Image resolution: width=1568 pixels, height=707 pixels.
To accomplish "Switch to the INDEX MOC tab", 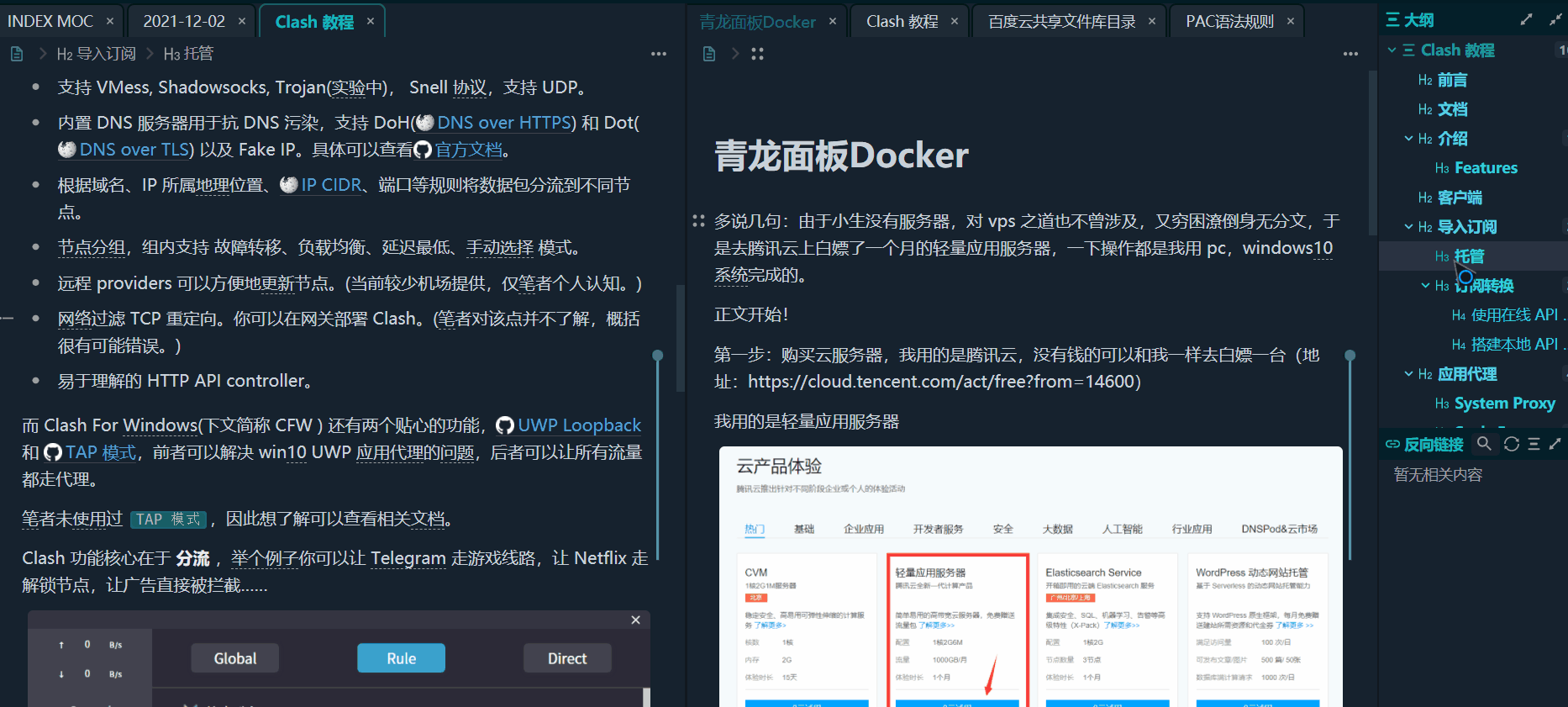I will click(x=50, y=21).
